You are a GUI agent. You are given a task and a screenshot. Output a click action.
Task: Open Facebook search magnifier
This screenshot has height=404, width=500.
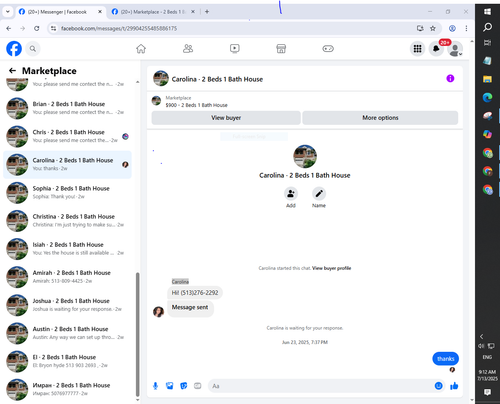33,49
